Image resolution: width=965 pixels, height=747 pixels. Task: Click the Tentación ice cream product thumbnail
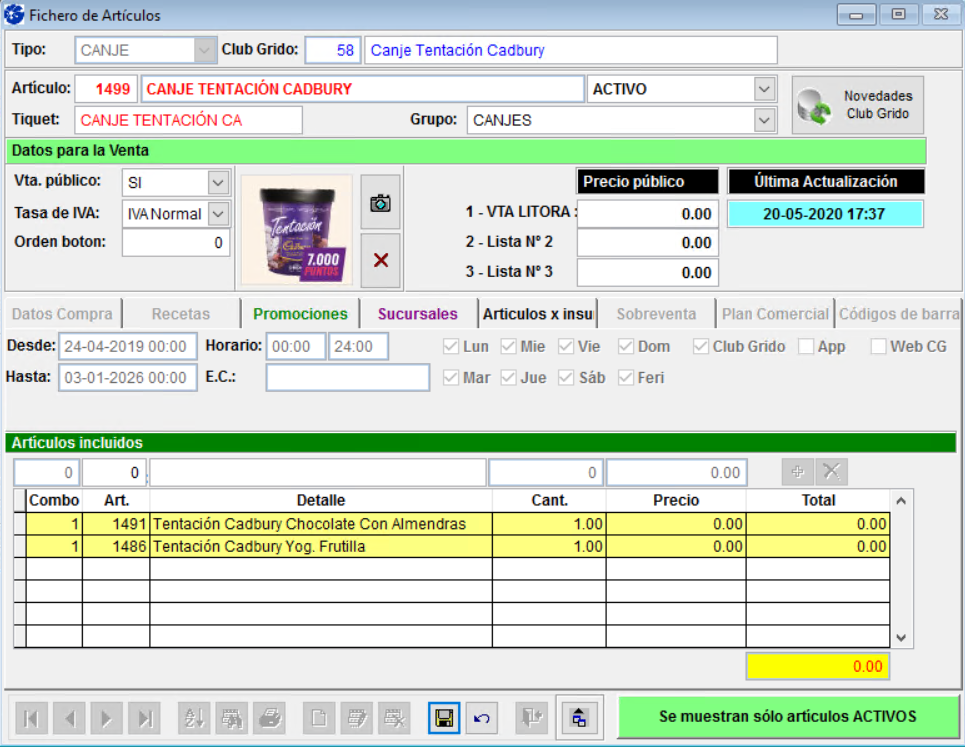tap(297, 230)
